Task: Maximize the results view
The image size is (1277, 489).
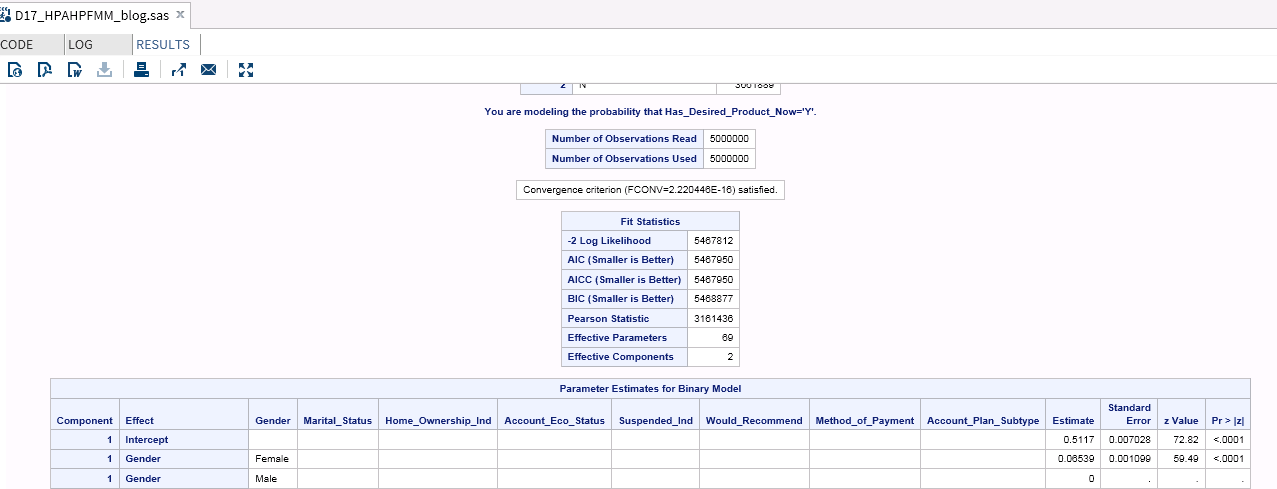Action: pyautogui.click(x=247, y=70)
